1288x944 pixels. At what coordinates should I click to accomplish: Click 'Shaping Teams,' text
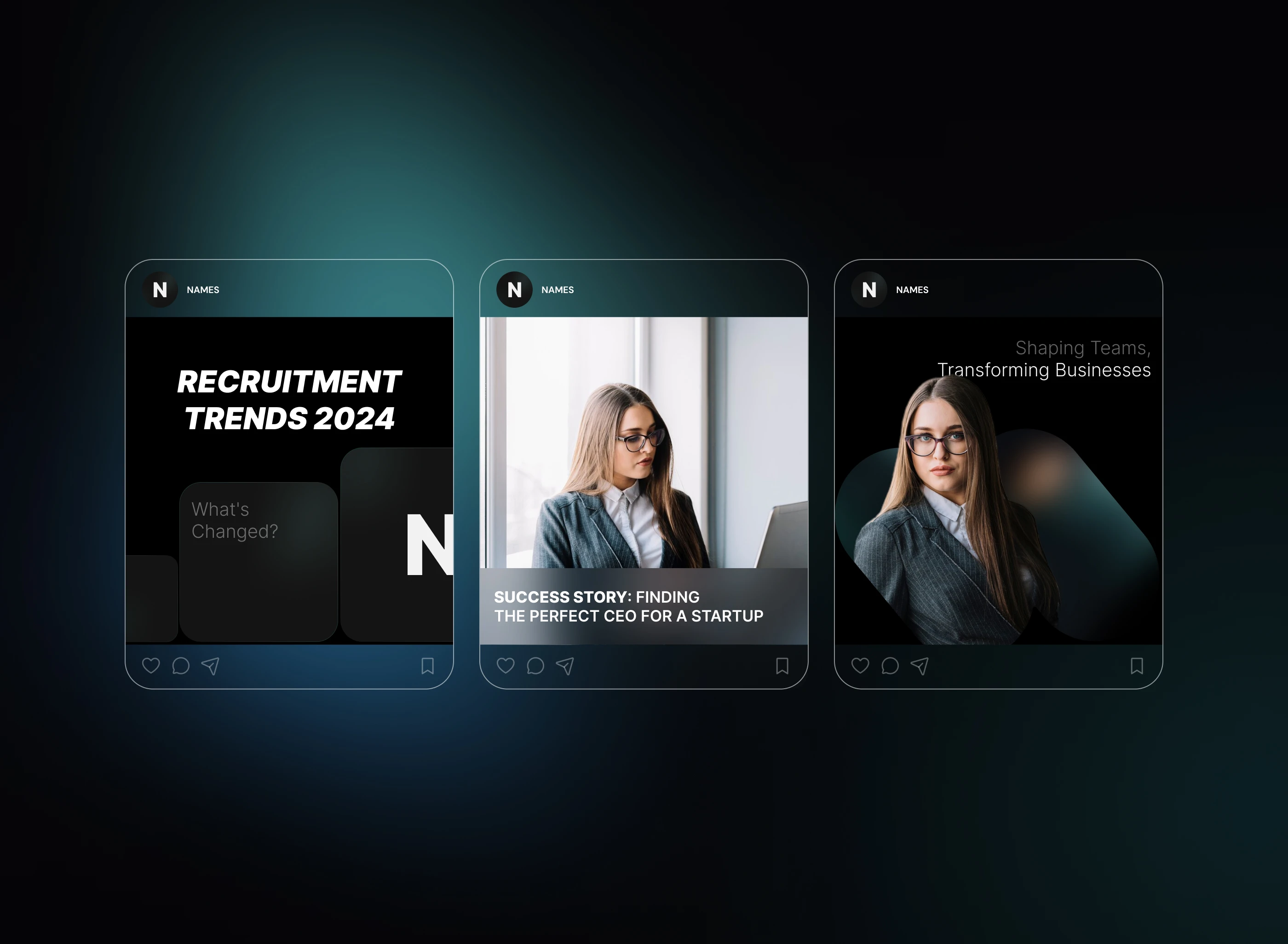pos(1083,348)
